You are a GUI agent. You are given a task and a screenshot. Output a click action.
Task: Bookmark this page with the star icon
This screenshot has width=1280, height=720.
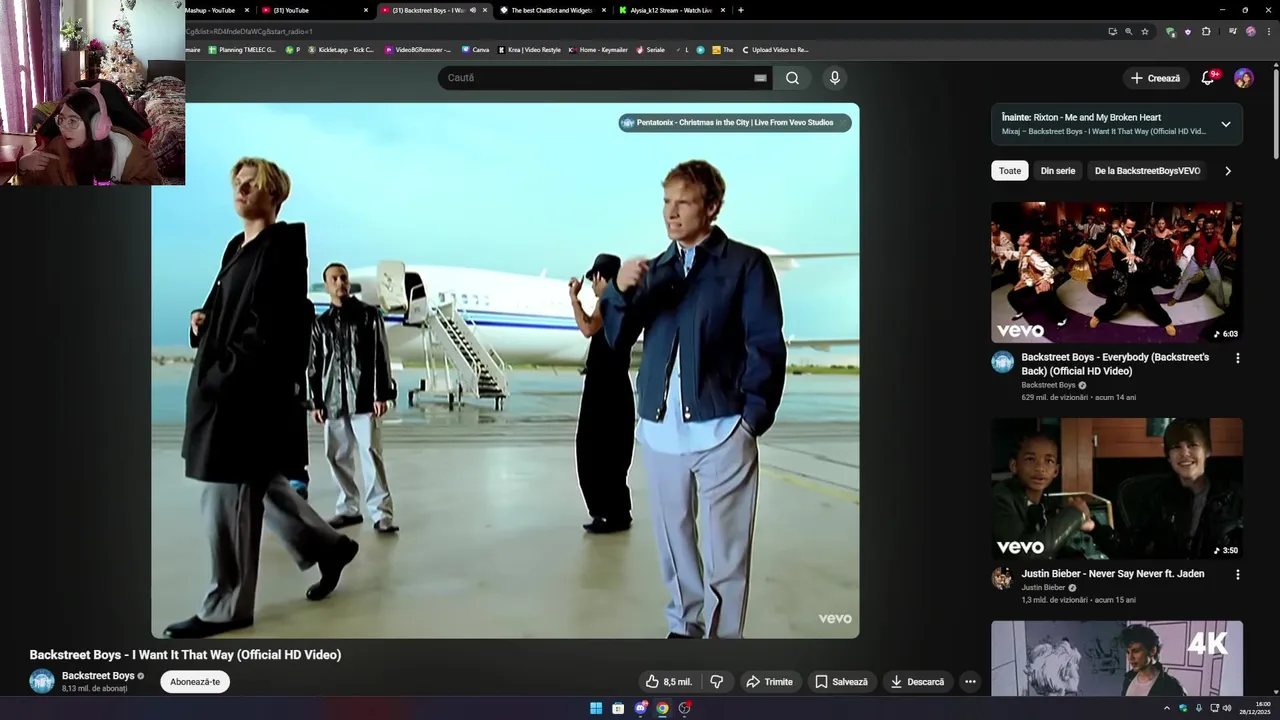(1145, 32)
